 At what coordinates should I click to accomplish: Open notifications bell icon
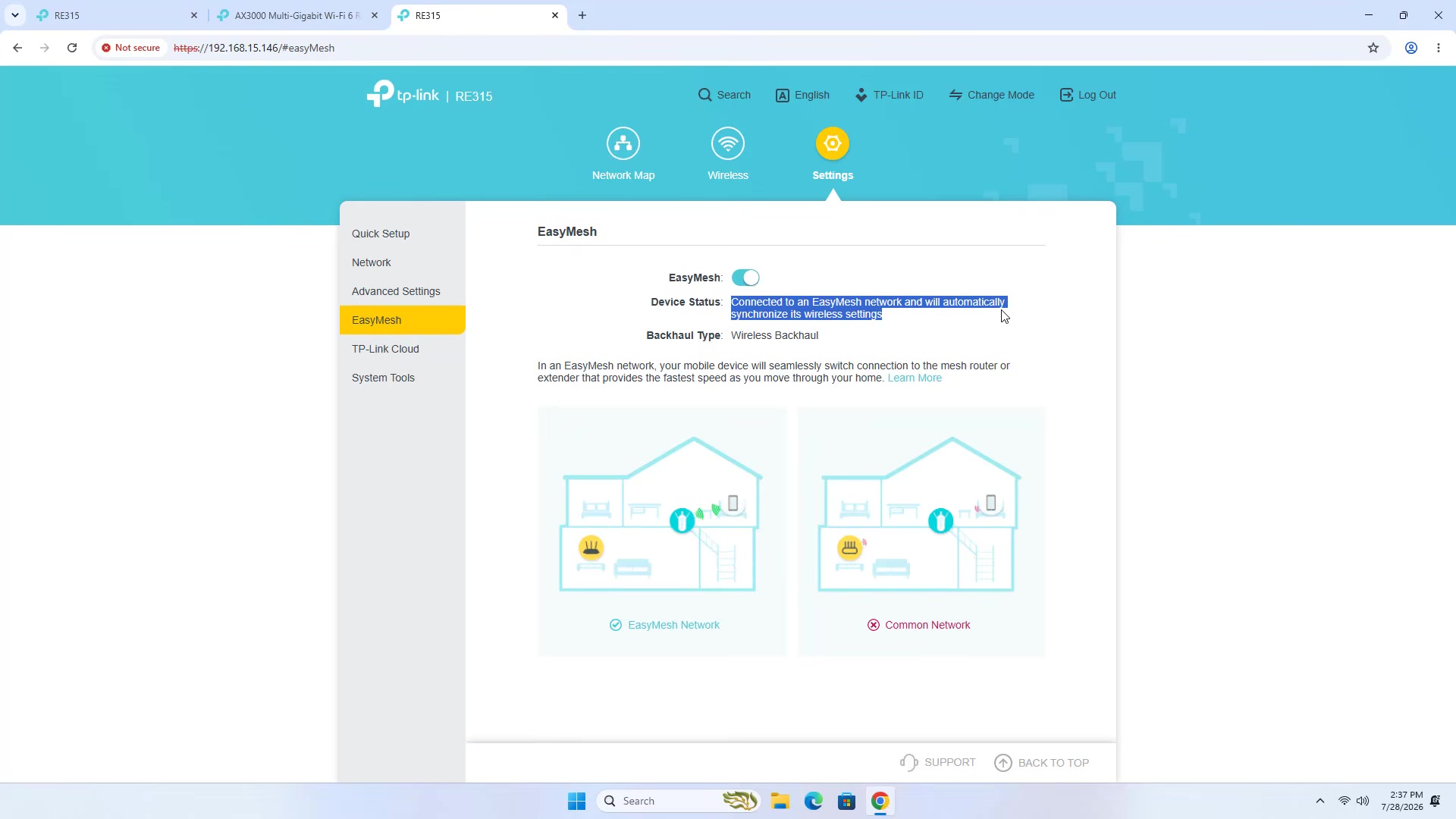click(1436, 801)
